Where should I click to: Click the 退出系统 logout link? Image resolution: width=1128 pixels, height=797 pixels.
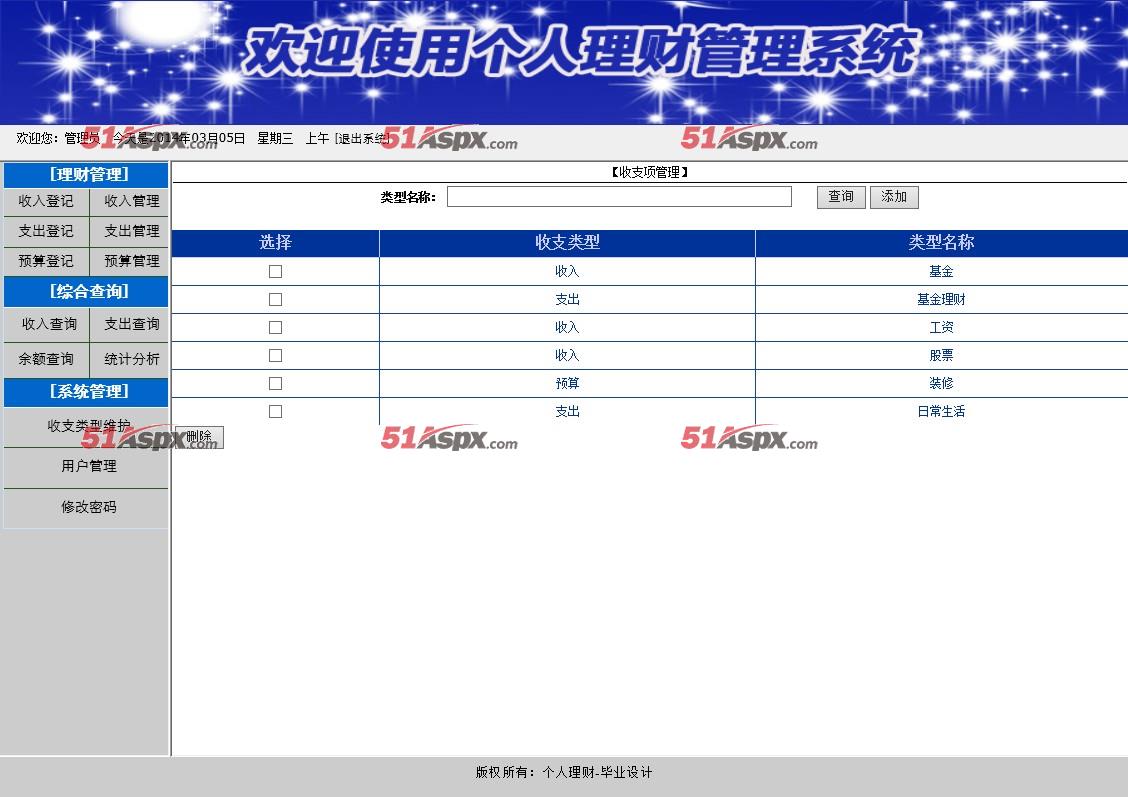[x=362, y=139]
